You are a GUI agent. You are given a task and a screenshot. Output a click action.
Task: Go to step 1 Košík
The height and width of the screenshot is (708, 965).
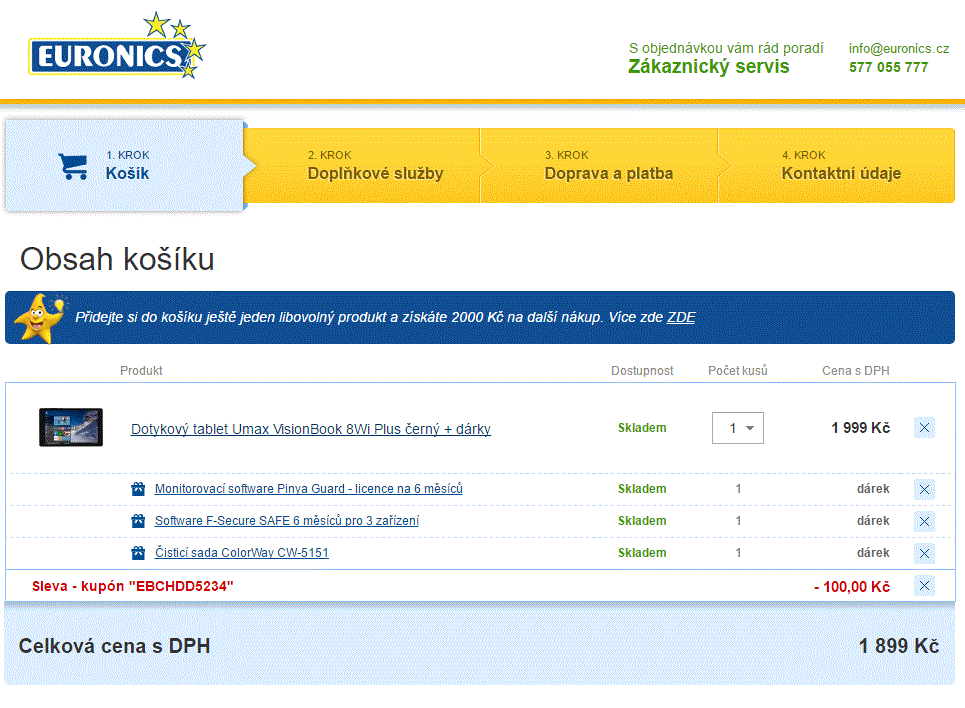tap(124, 166)
